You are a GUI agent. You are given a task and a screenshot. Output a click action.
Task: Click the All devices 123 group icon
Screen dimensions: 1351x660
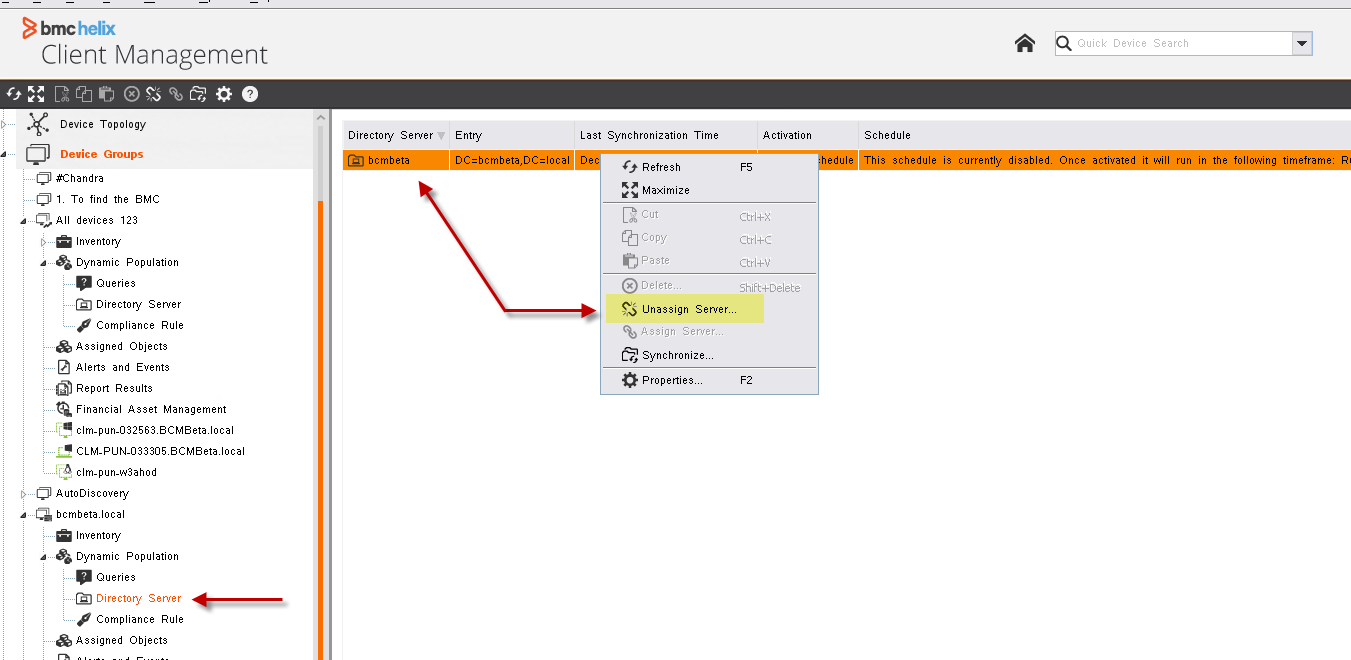pos(43,220)
